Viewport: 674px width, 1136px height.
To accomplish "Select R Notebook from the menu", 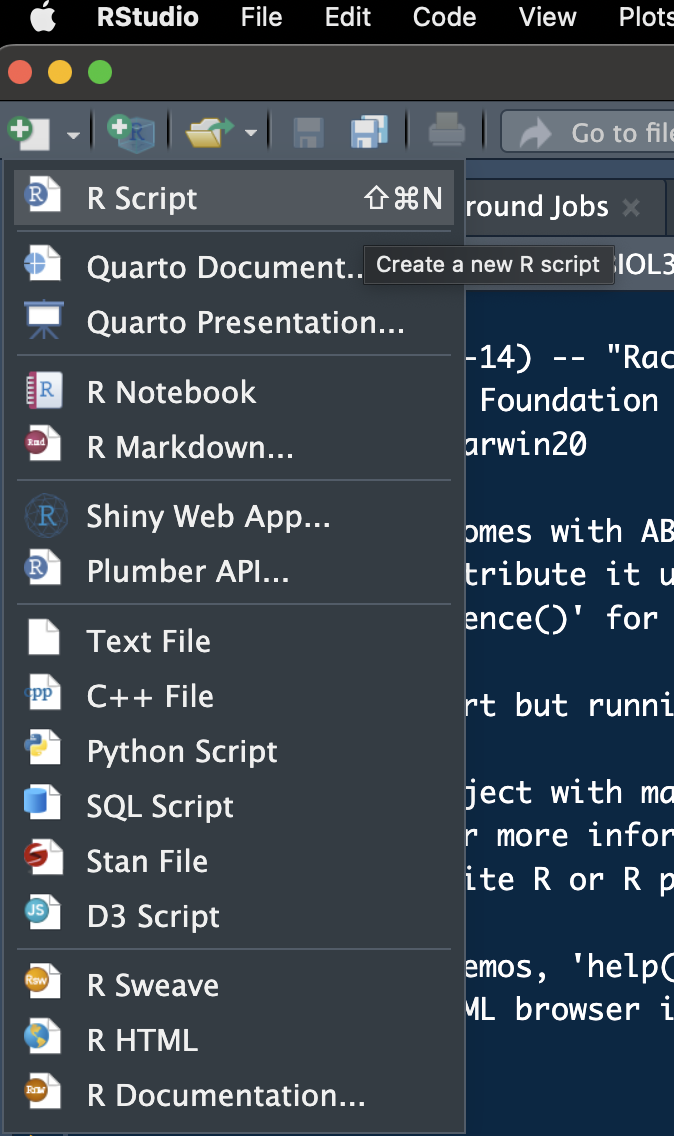I will point(234,391).
